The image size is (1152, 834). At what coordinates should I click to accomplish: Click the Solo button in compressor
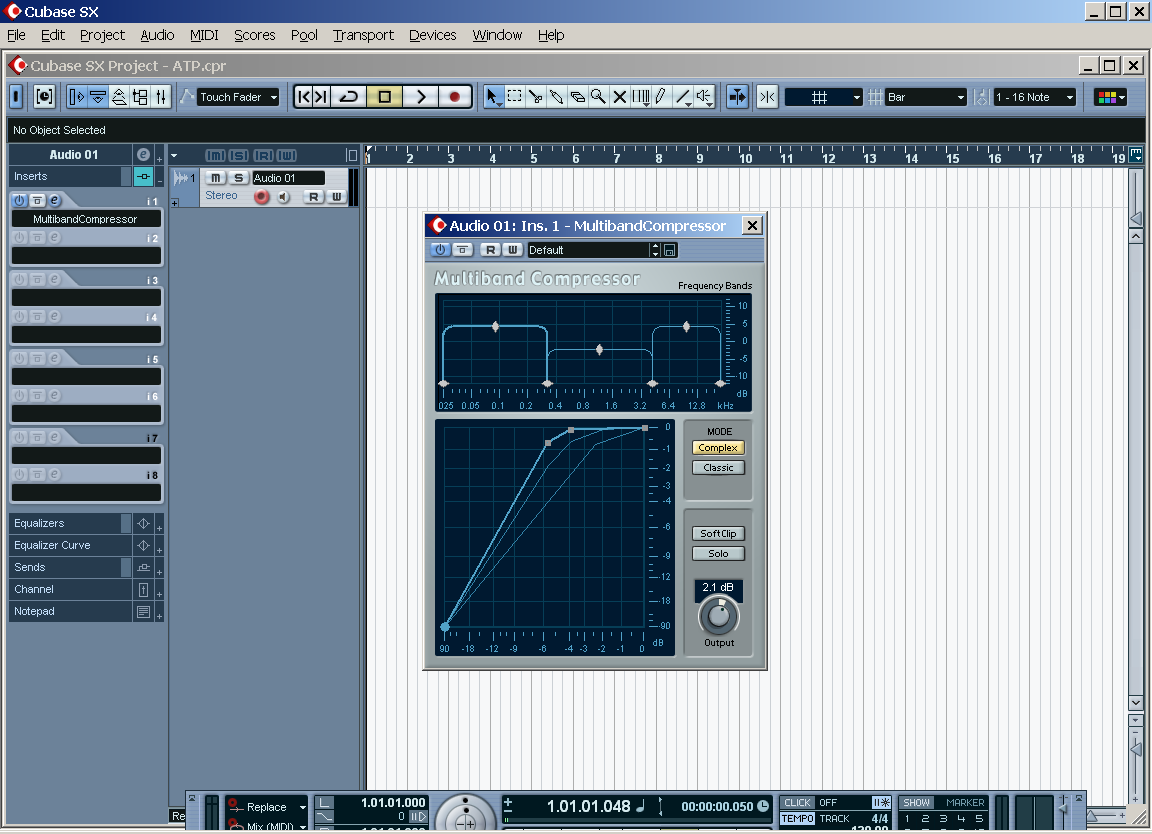(718, 553)
